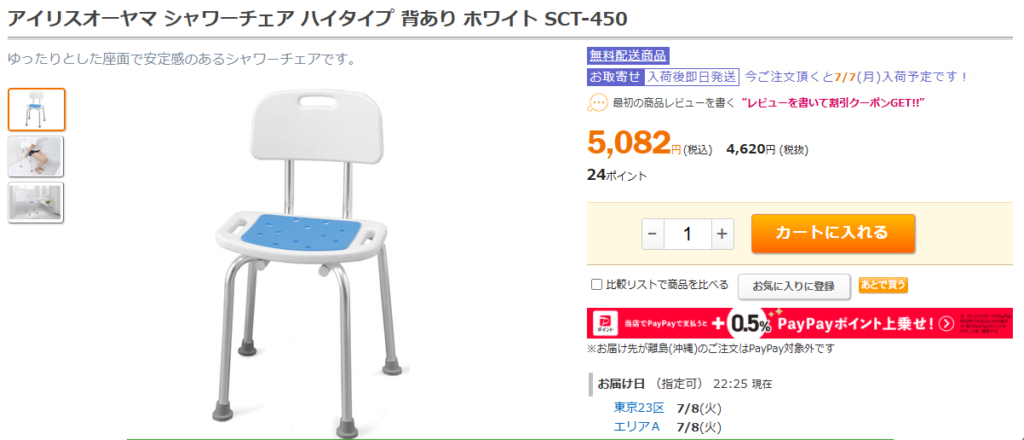Image resolution: width=1024 pixels, height=440 pixels.
Task: Click the quantity input field showing 1
Action: (x=688, y=234)
